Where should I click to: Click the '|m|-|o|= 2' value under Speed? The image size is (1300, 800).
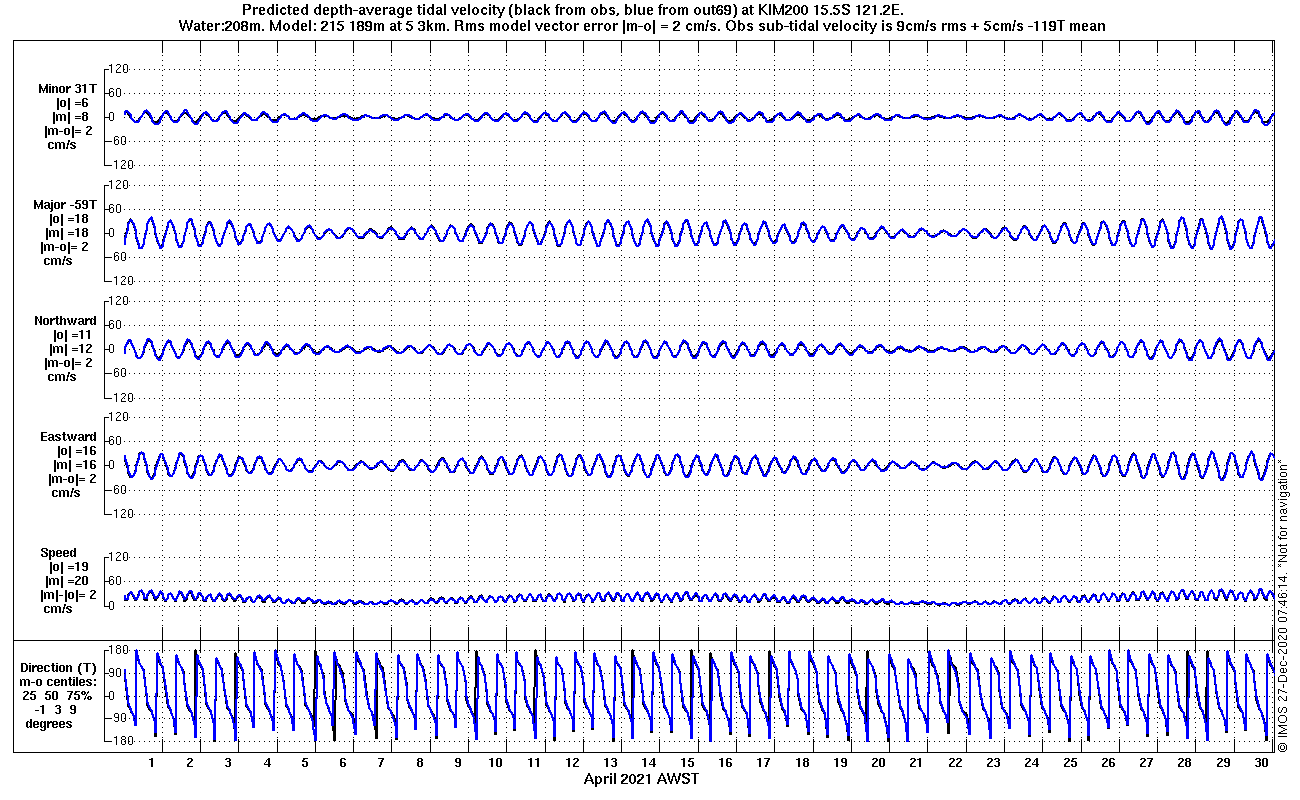coord(69,595)
